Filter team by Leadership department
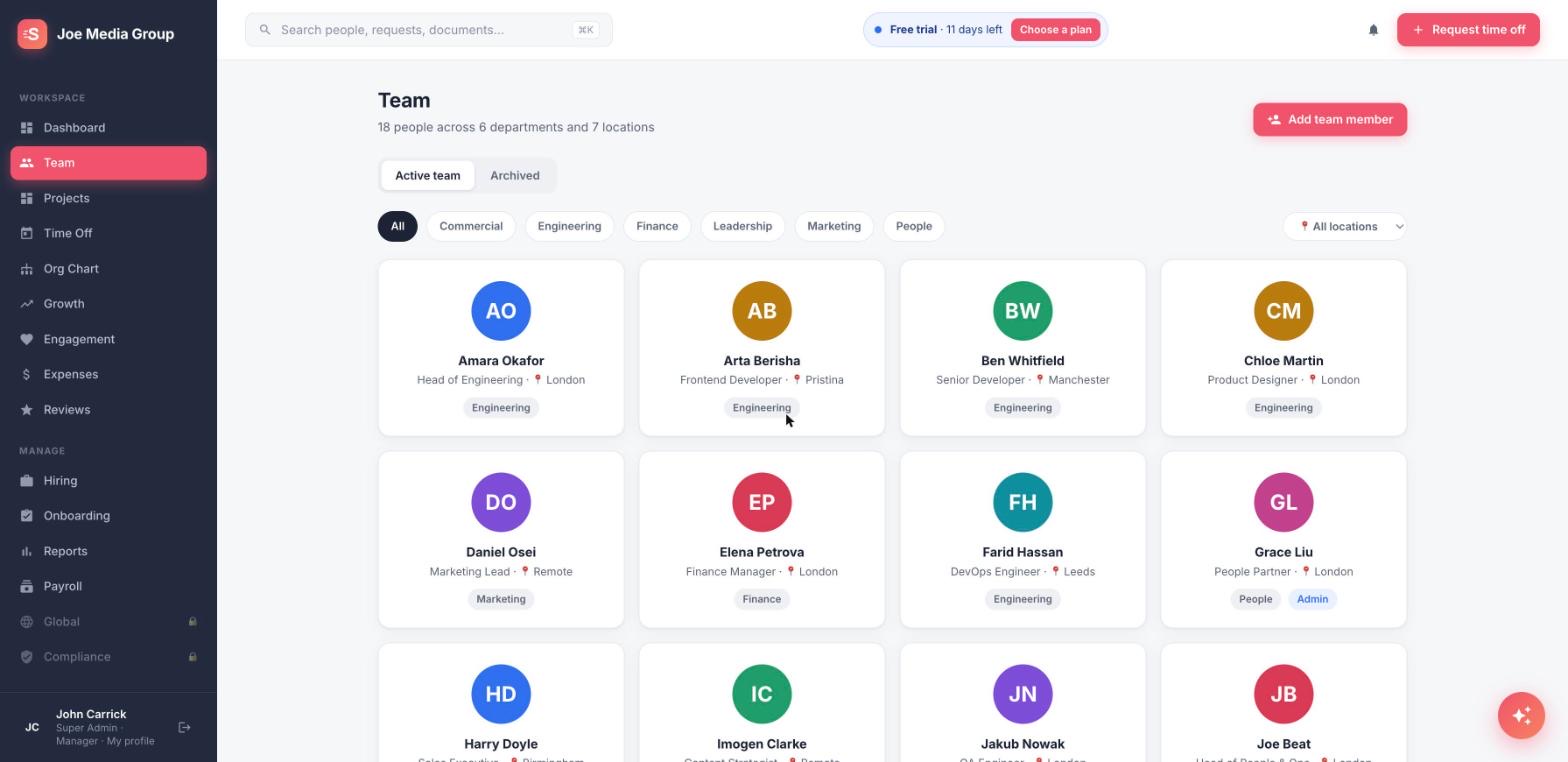This screenshot has height=762, width=1568. (x=743, y=226)
